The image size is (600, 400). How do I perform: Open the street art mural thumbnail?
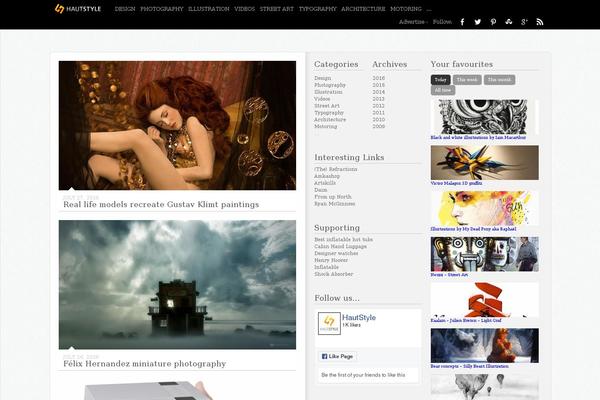[484, 254]
